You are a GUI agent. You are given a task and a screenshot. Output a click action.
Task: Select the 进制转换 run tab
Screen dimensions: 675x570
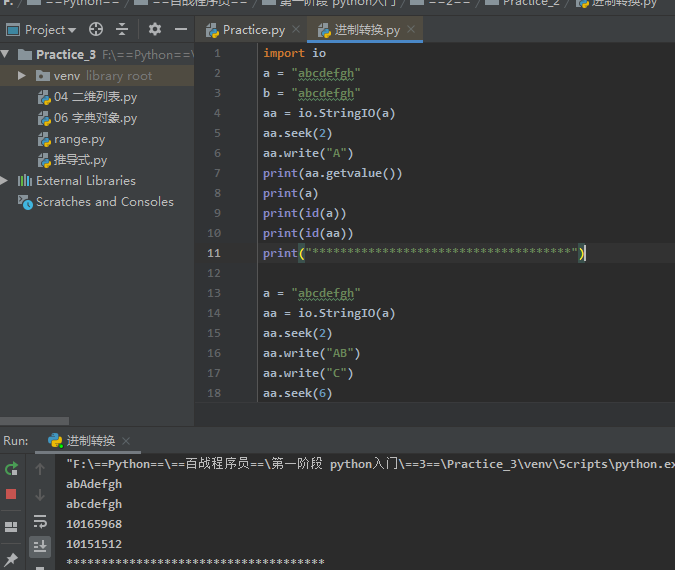pyautogui.click(x=90, y=441)
